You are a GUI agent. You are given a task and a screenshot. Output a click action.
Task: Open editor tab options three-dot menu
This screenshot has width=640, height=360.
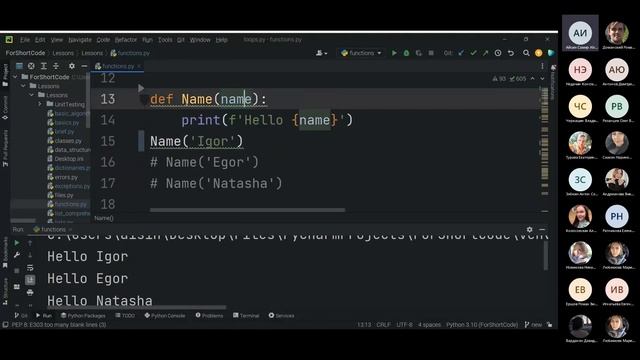pos(542,66)
